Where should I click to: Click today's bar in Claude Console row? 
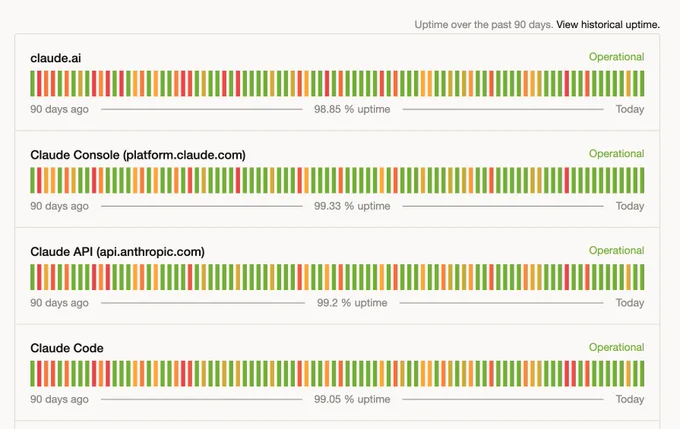point(642,180)
